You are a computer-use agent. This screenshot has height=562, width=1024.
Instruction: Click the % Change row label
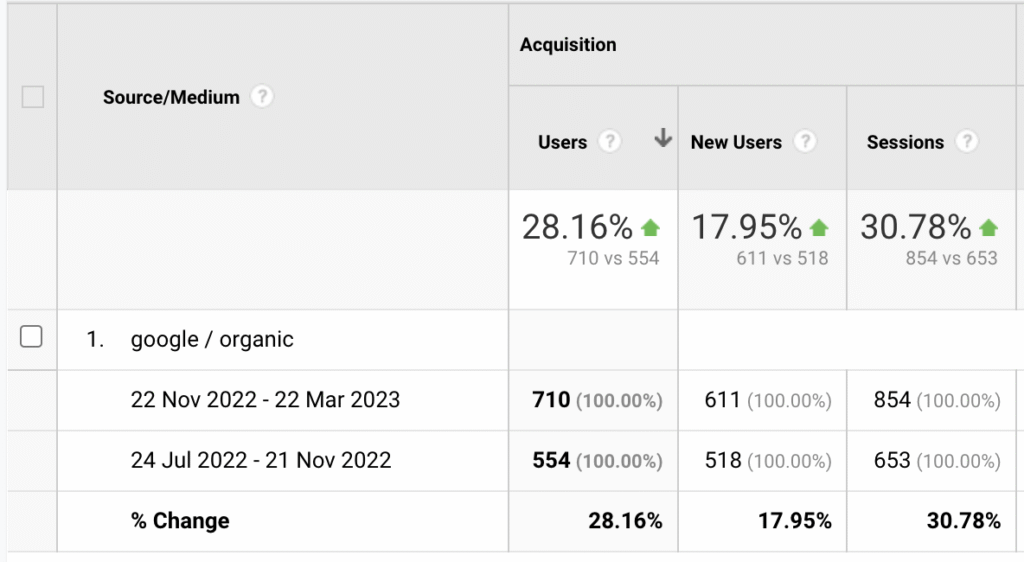click(180, 521)
